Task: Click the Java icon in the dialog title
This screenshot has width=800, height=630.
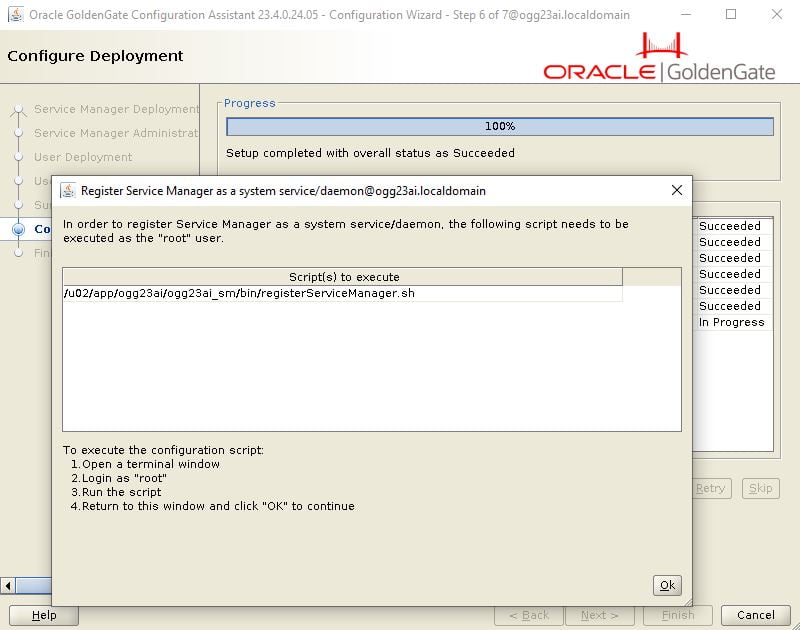Action: point(68,190)
